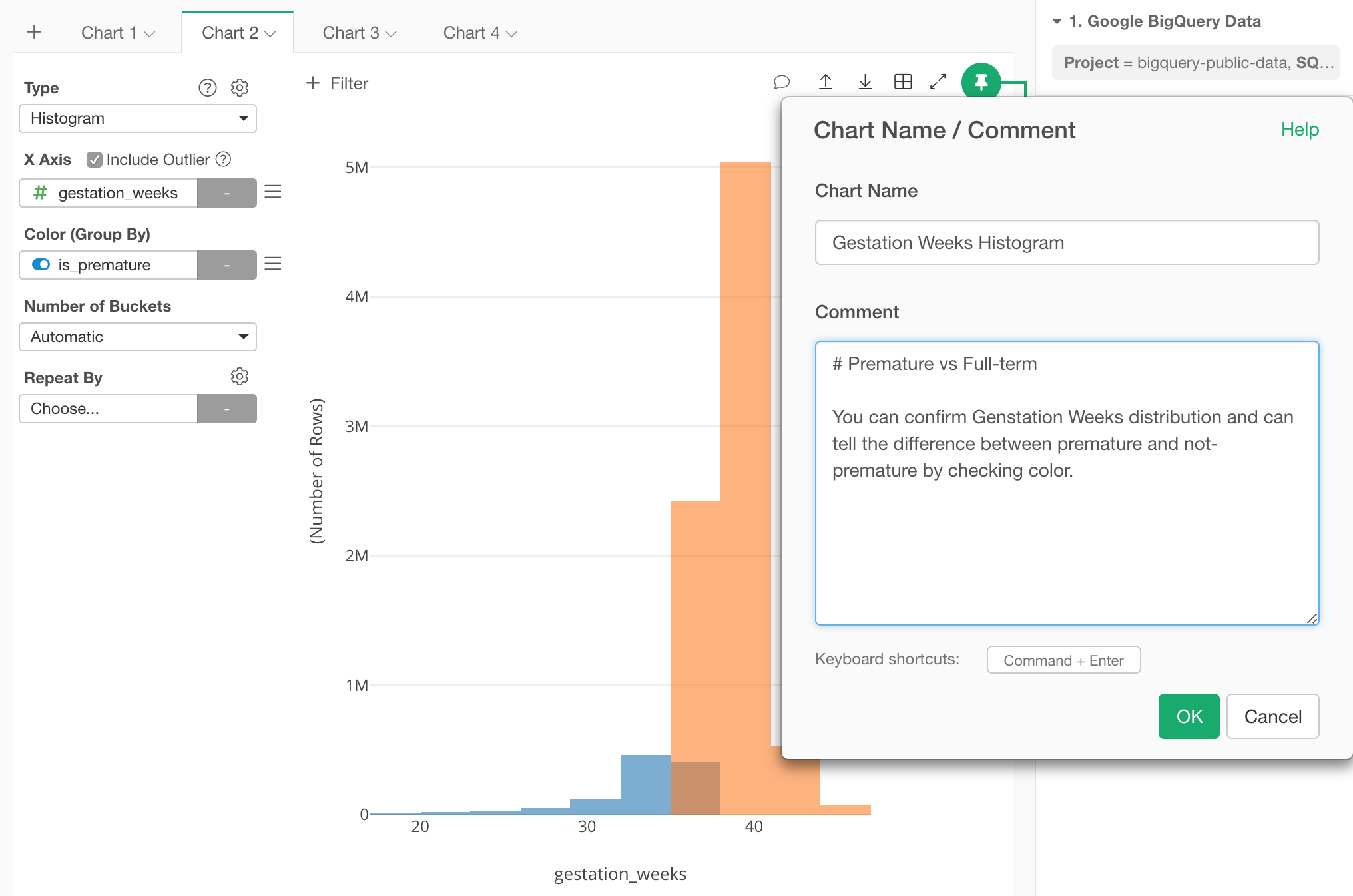The height and width of the screenshot is (896, 1353).
Task: Click the Chart Name text field
Action: (x=1067, y=242)
